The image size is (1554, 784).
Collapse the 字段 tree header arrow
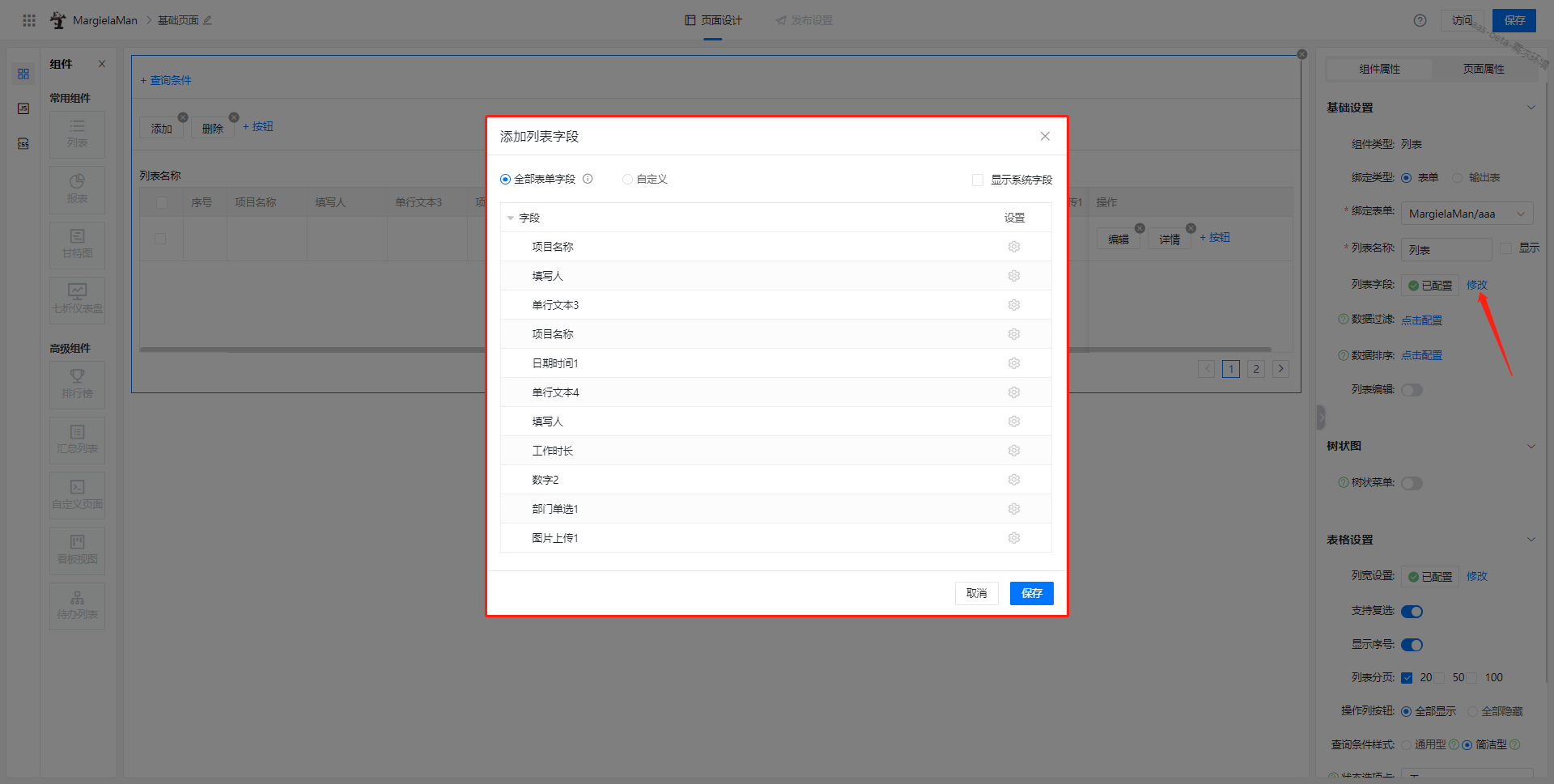coord(510,218)
